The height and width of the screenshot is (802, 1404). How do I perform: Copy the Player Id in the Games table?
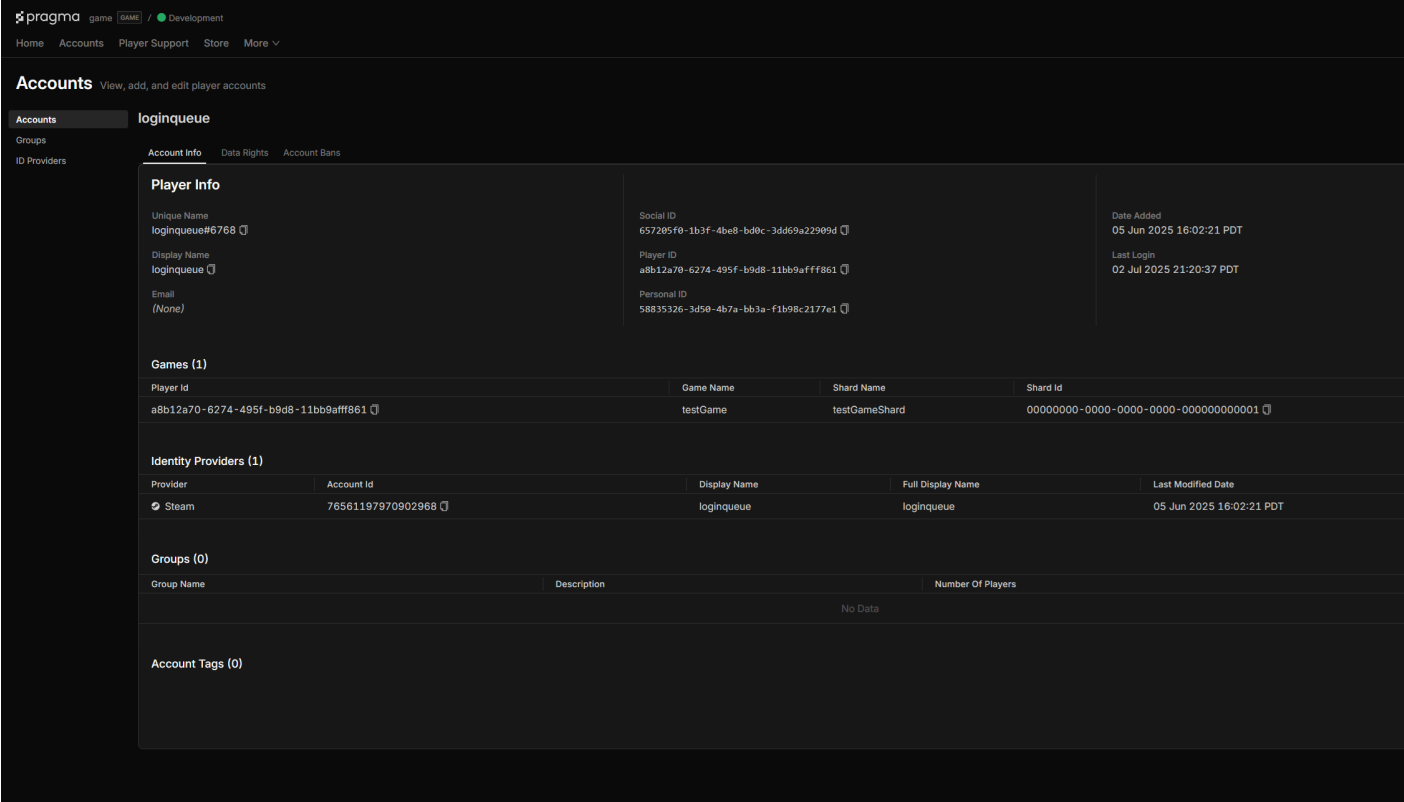(x=374, y=409)
